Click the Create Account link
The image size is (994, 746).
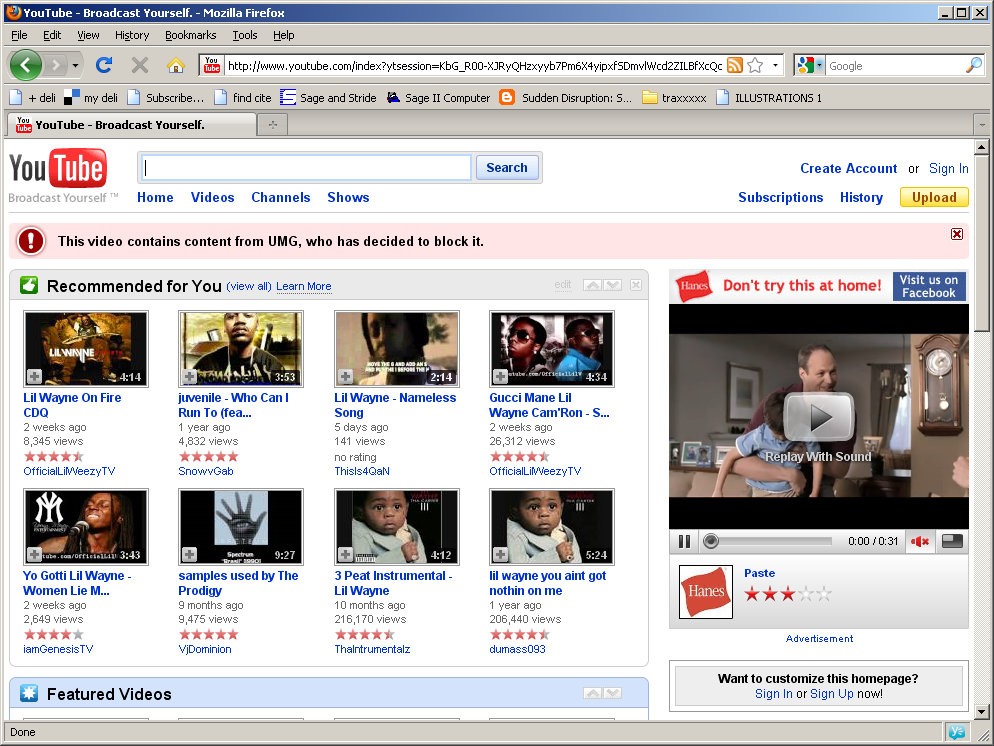coord(848,168)
